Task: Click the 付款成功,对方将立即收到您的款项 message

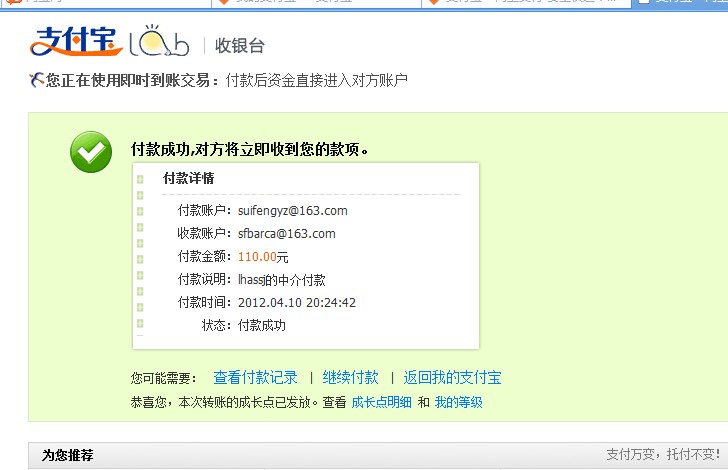Action: coord(249,150)
